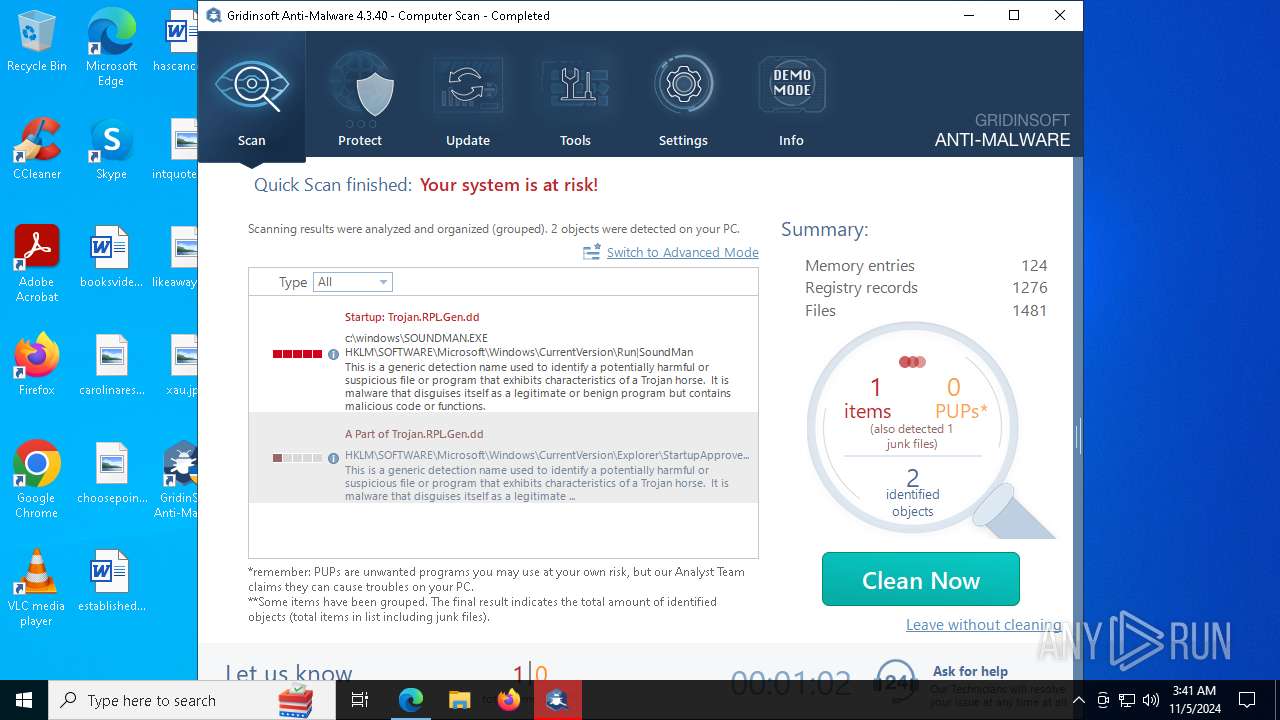Click the c:\windows\SOUNDMAN.EXE path
The width and height of the screenshot is (1280, 720).
point(416,338)
